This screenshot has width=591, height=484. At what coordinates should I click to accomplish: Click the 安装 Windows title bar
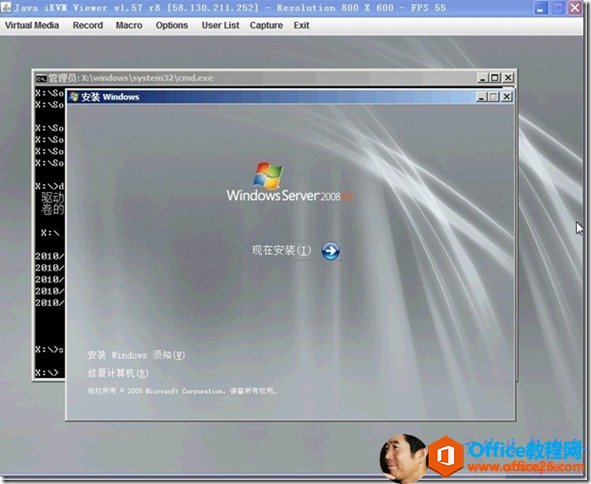click(290, 97)
